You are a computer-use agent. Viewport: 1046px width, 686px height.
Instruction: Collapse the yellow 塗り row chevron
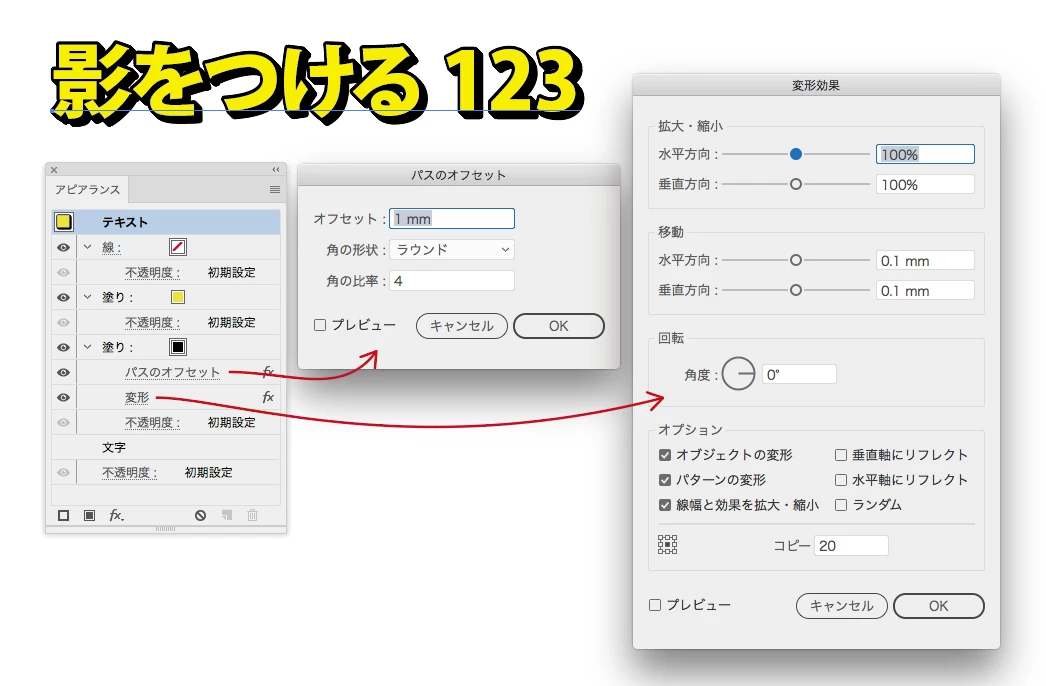coord(87,297)
